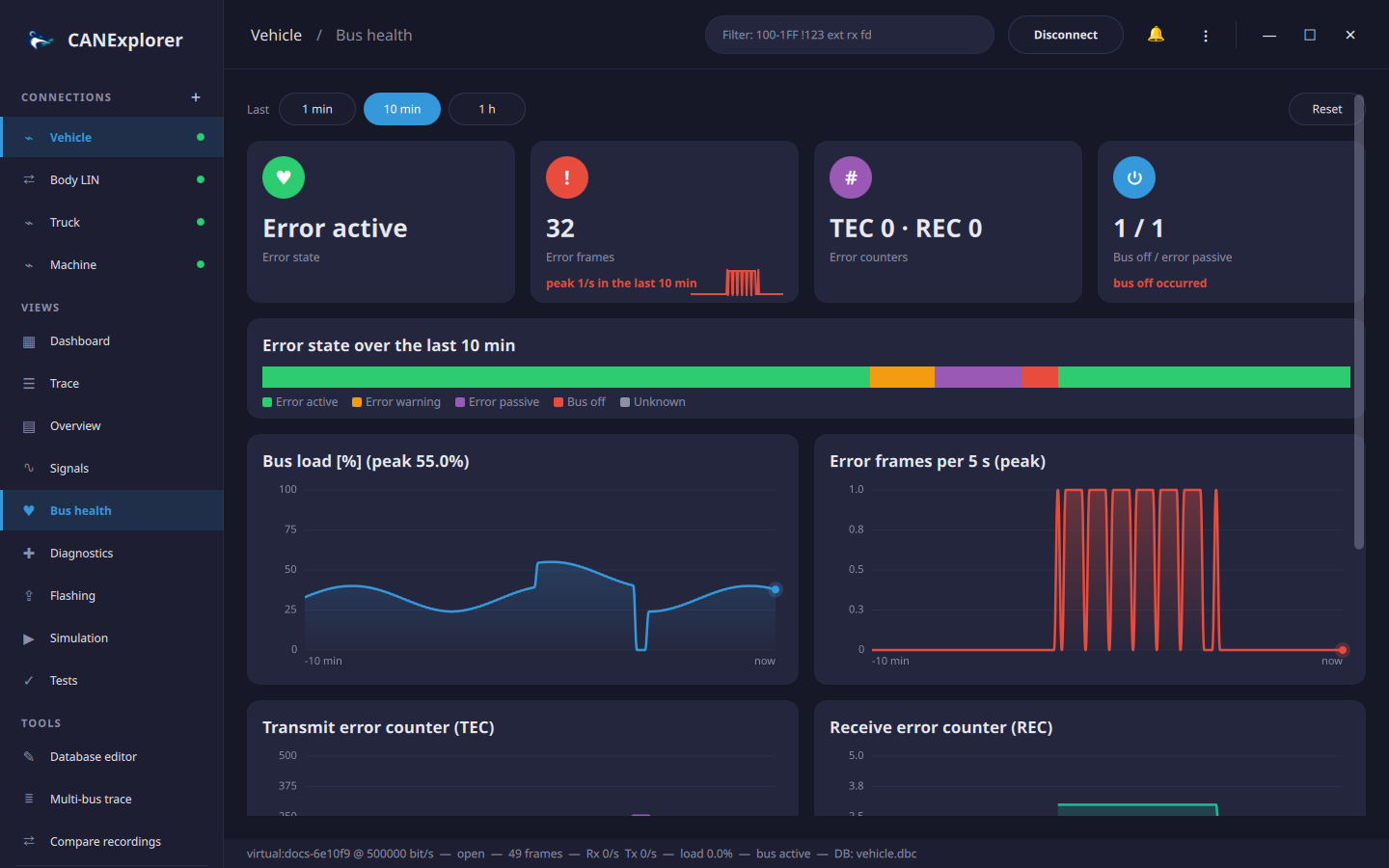
Task: Click the red exclamation Error frames icon
Action: pyautogui.click(x=567, y=177)
